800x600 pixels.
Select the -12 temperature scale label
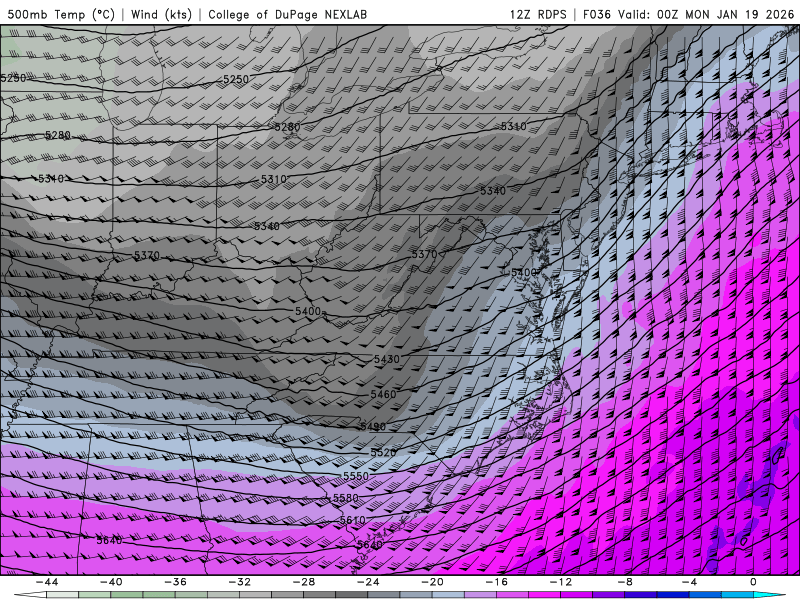point(561,582)
